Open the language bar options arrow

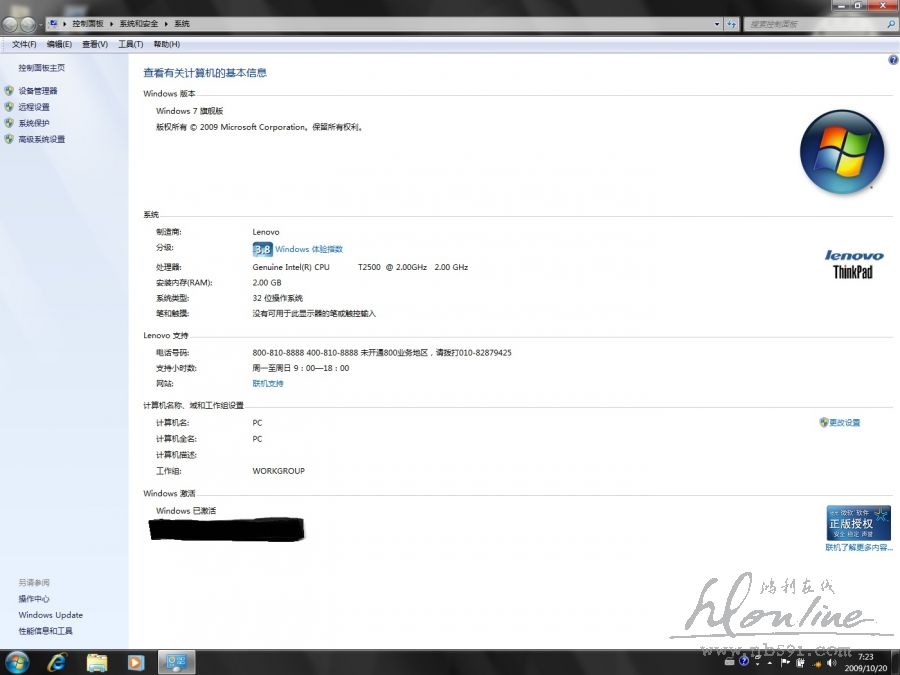758,664
